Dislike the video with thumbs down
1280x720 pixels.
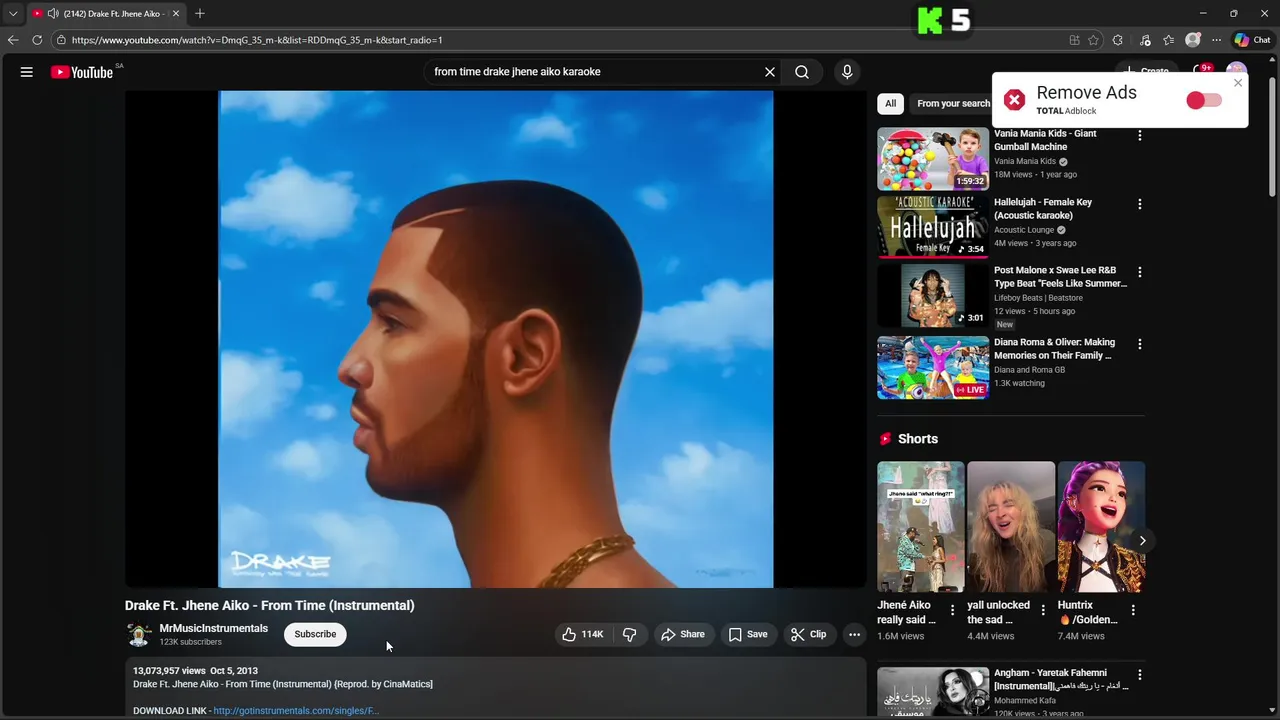coord(629,634)
